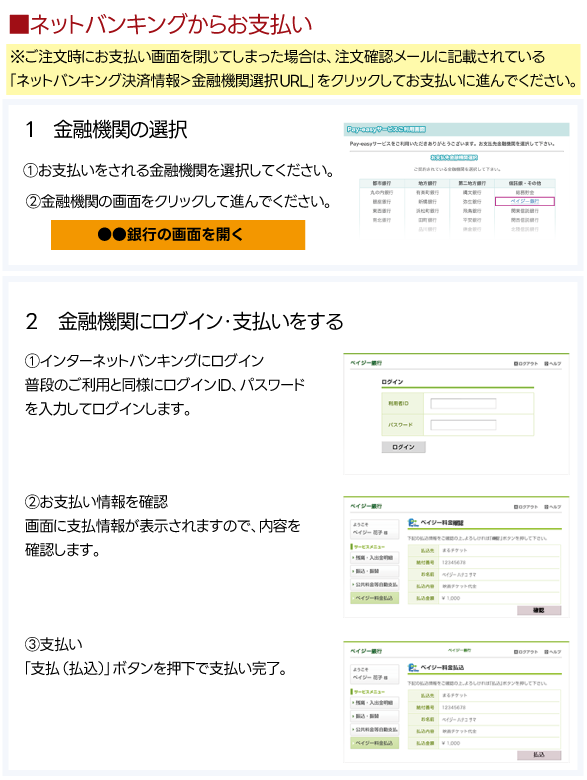This screenshot has height=780, width=587.
Task: Click the 利用者ID input field
Action: coord(463,403)
